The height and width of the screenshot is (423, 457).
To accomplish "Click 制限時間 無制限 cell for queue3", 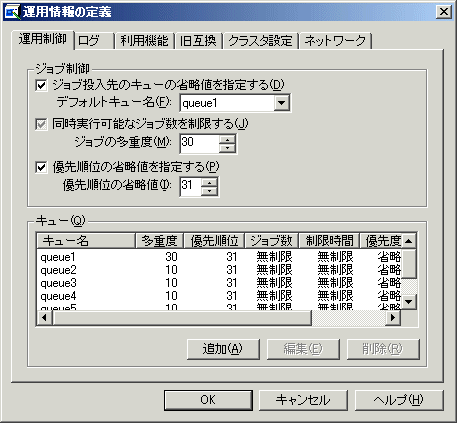I will pos(335,283).
